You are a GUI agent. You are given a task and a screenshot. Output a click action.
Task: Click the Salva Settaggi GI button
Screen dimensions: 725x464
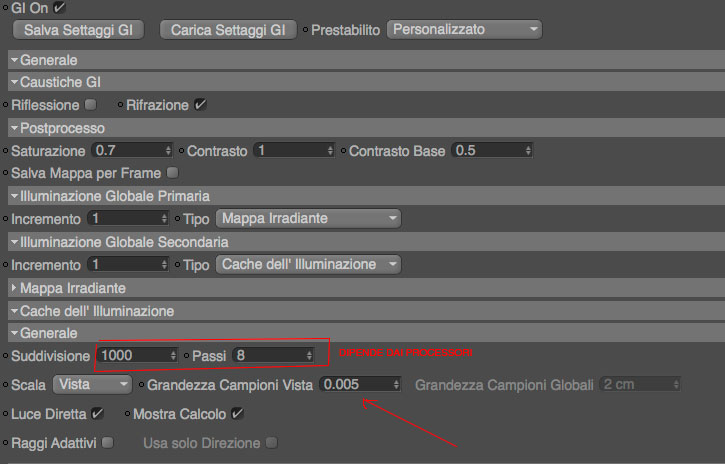pyautogui.click(x=78, y=30)
